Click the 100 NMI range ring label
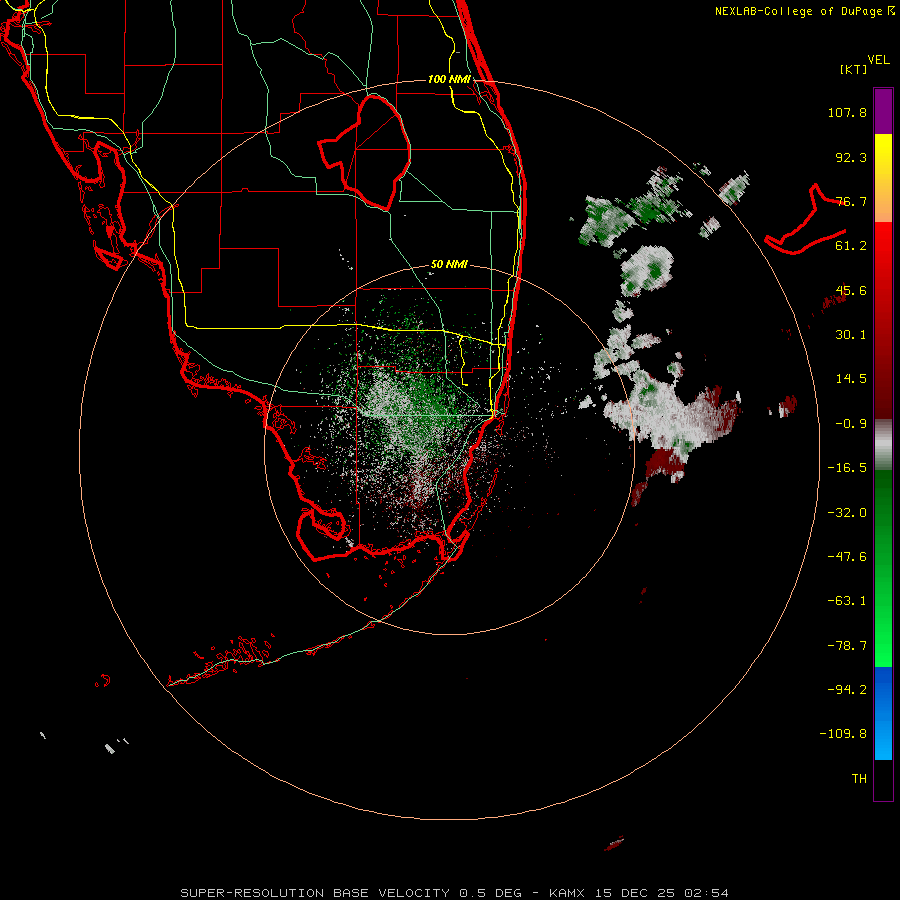This screenshot has width=900, height=900. (449, 79)
